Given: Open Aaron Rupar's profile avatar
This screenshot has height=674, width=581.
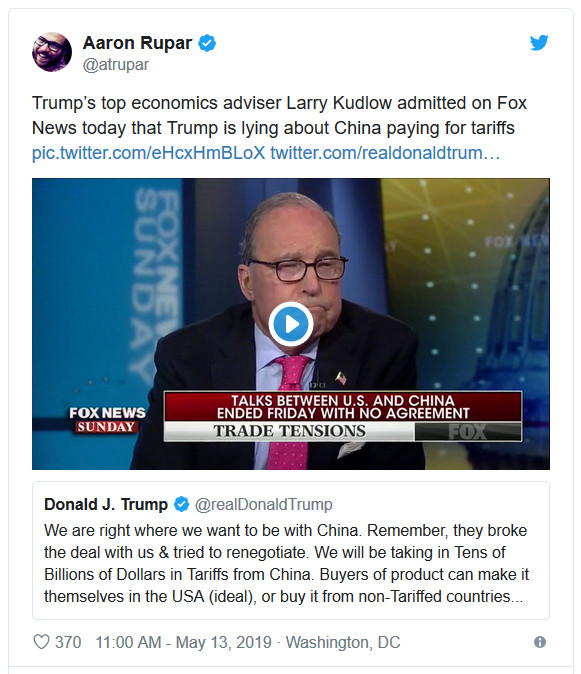Looking at the screenshot, I should [x=52, y=52].
